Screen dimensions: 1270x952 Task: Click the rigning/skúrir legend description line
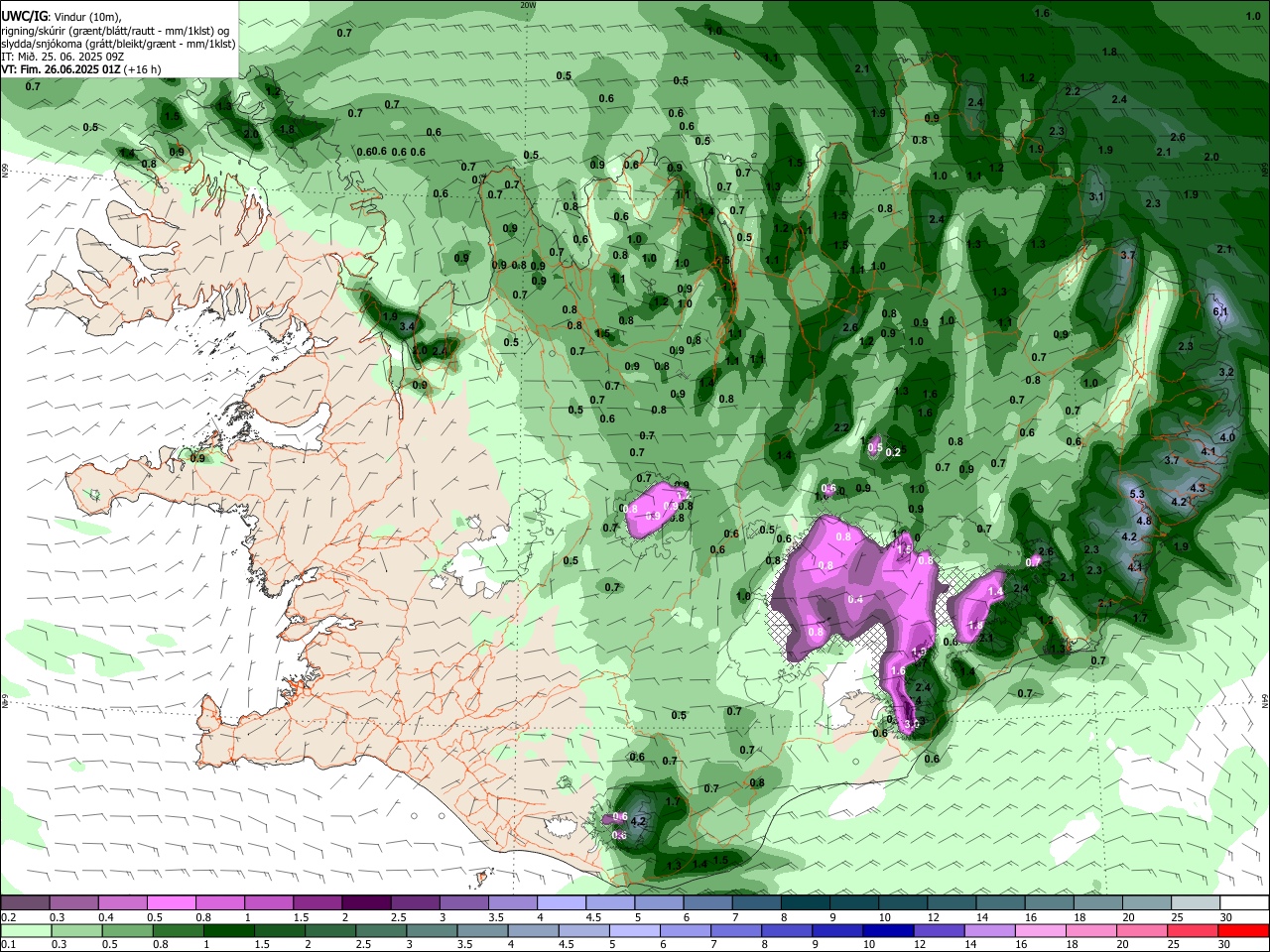click(117, 30)
